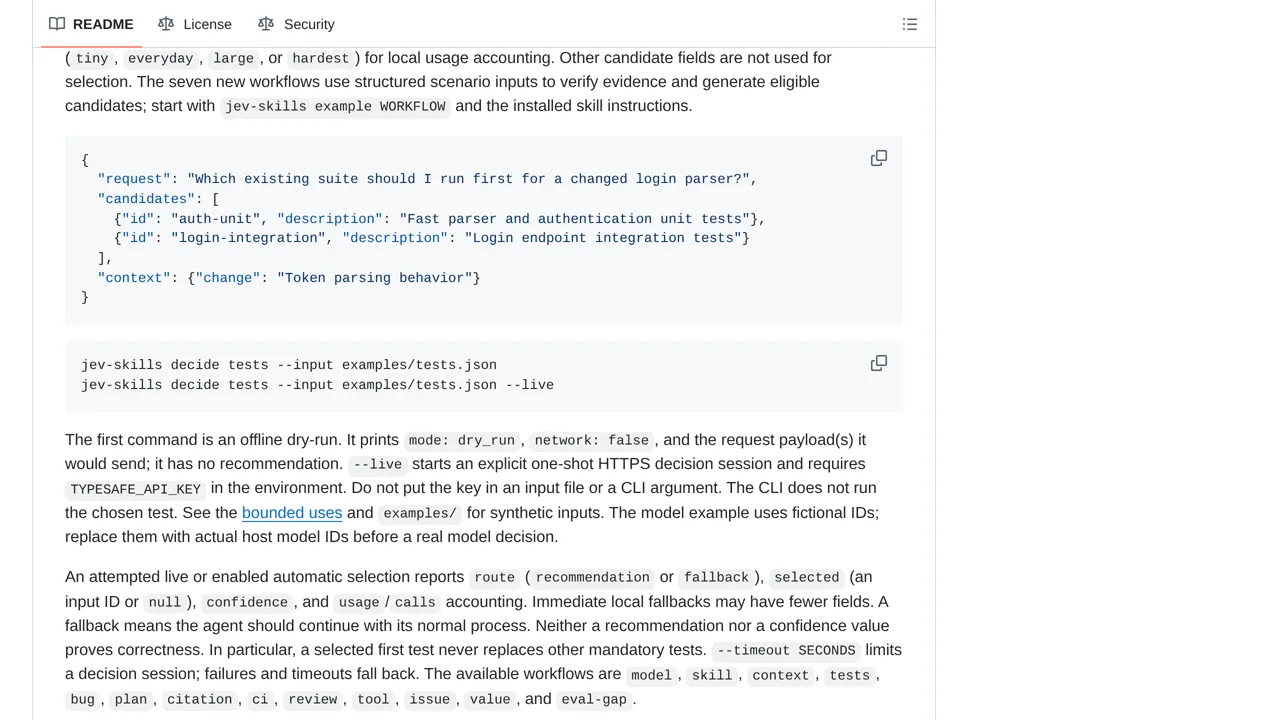Click the "examples/" inline code in the paragraph
Screen dimensions: 1280x720
pyautogui.click(x=420, y=514)
